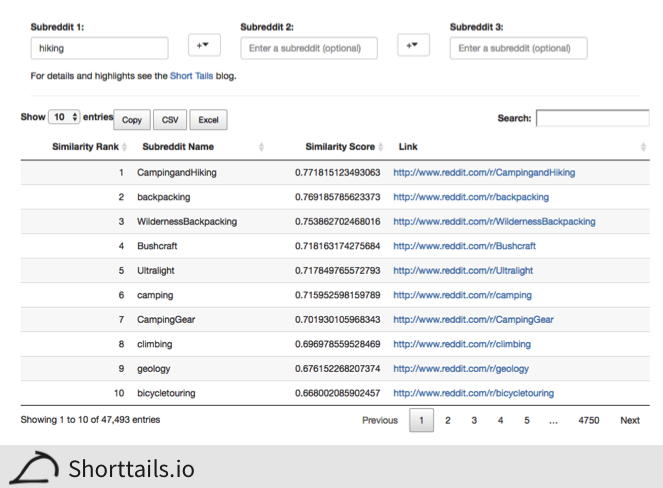This screenshot has width=663, height=488.
Task: Click the Subreddit 3 input field
Action: [x=518, y=48]
